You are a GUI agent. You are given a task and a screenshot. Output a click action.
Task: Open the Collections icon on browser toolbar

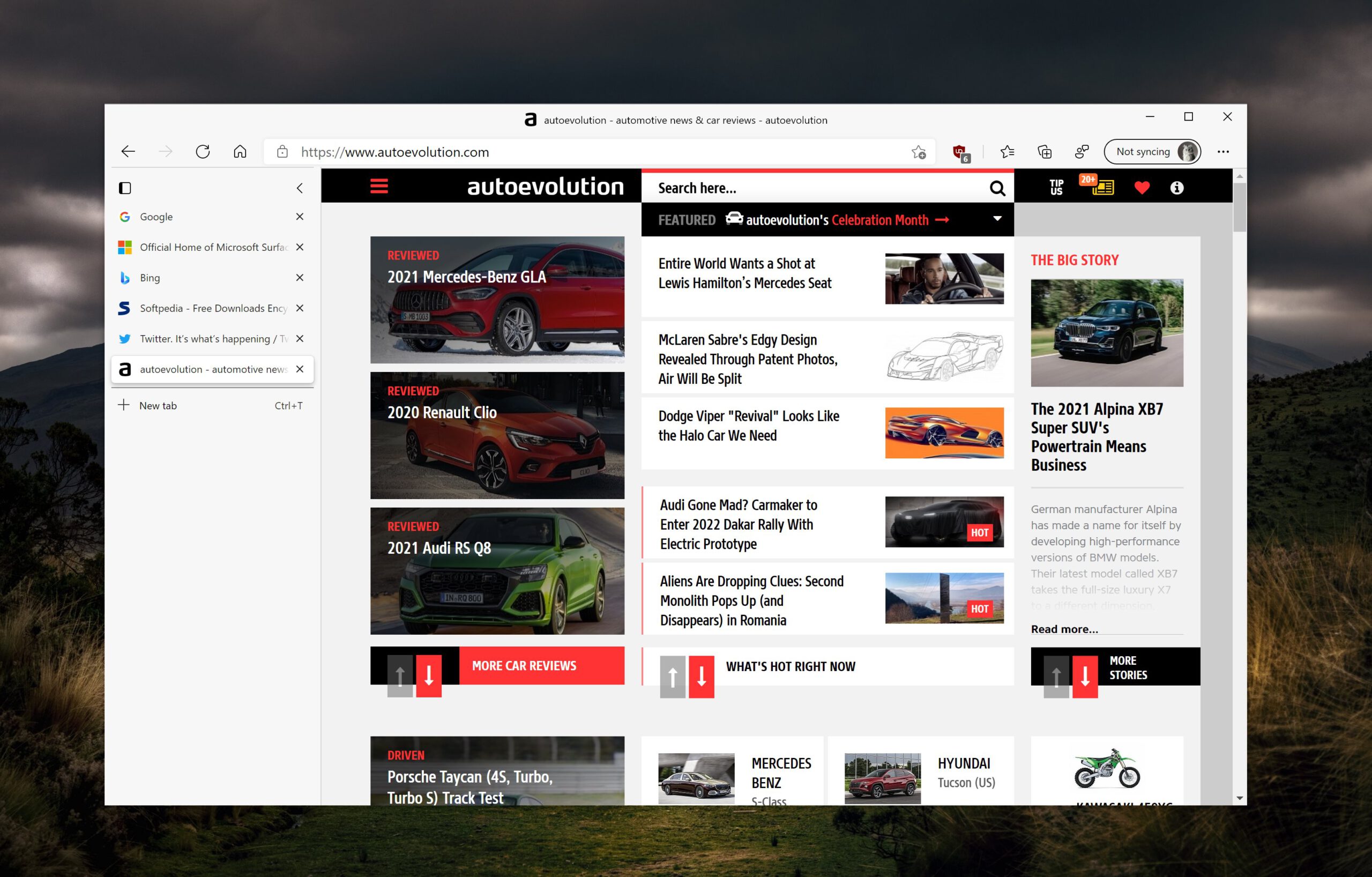click(1045, 152)
